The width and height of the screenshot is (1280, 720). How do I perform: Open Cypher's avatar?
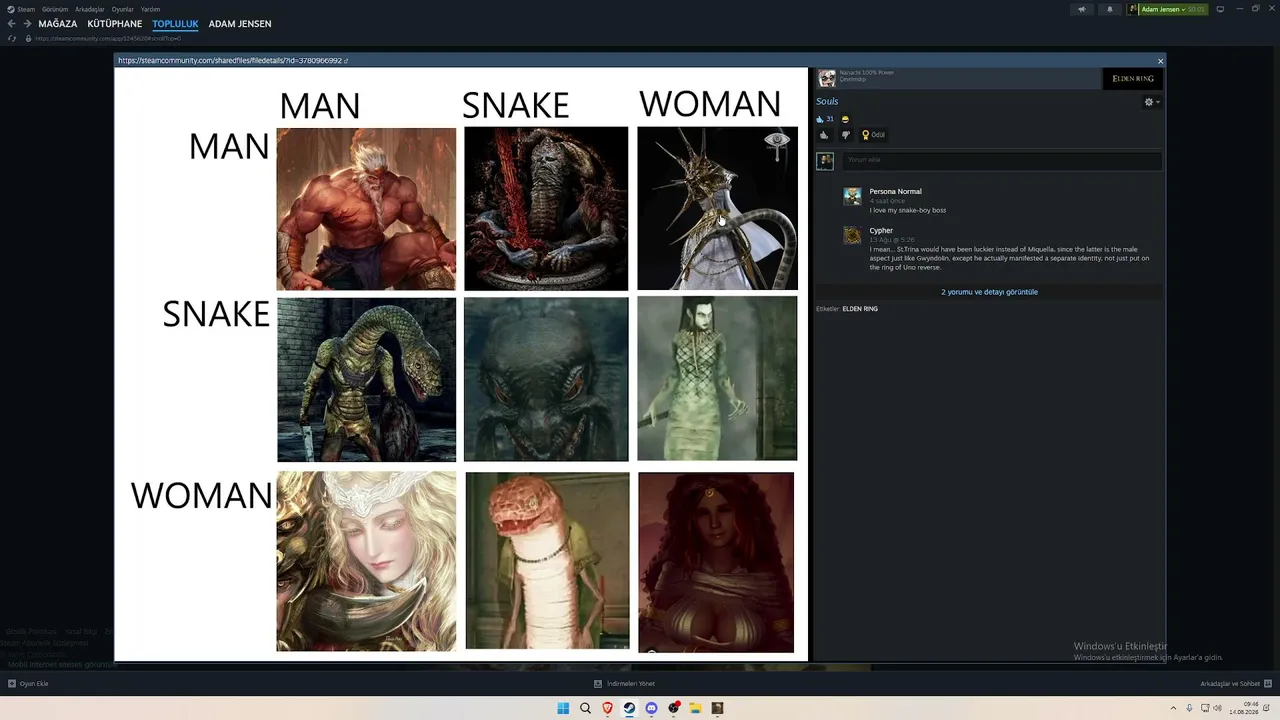852,235
